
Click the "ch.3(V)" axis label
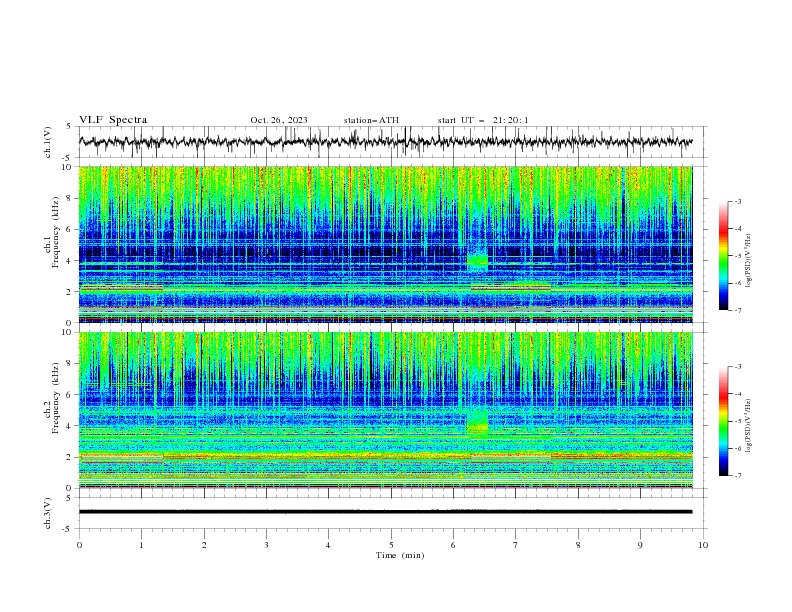(48, 513)
